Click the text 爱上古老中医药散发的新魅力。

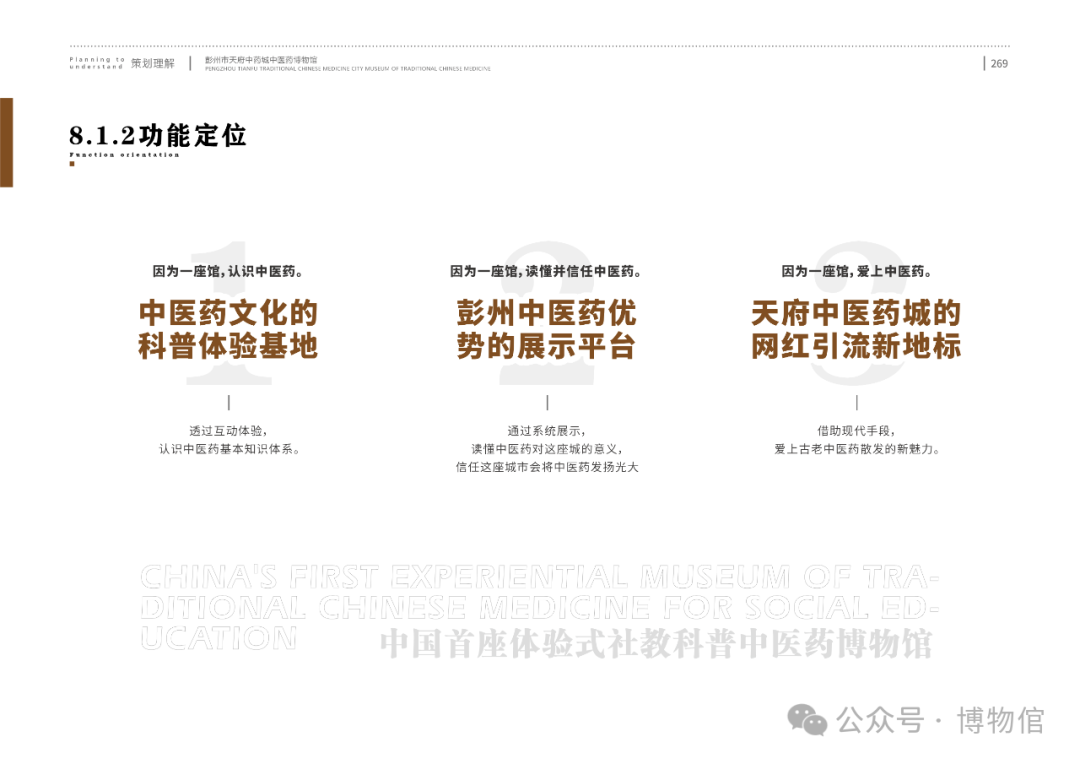[x=856, y=449]
